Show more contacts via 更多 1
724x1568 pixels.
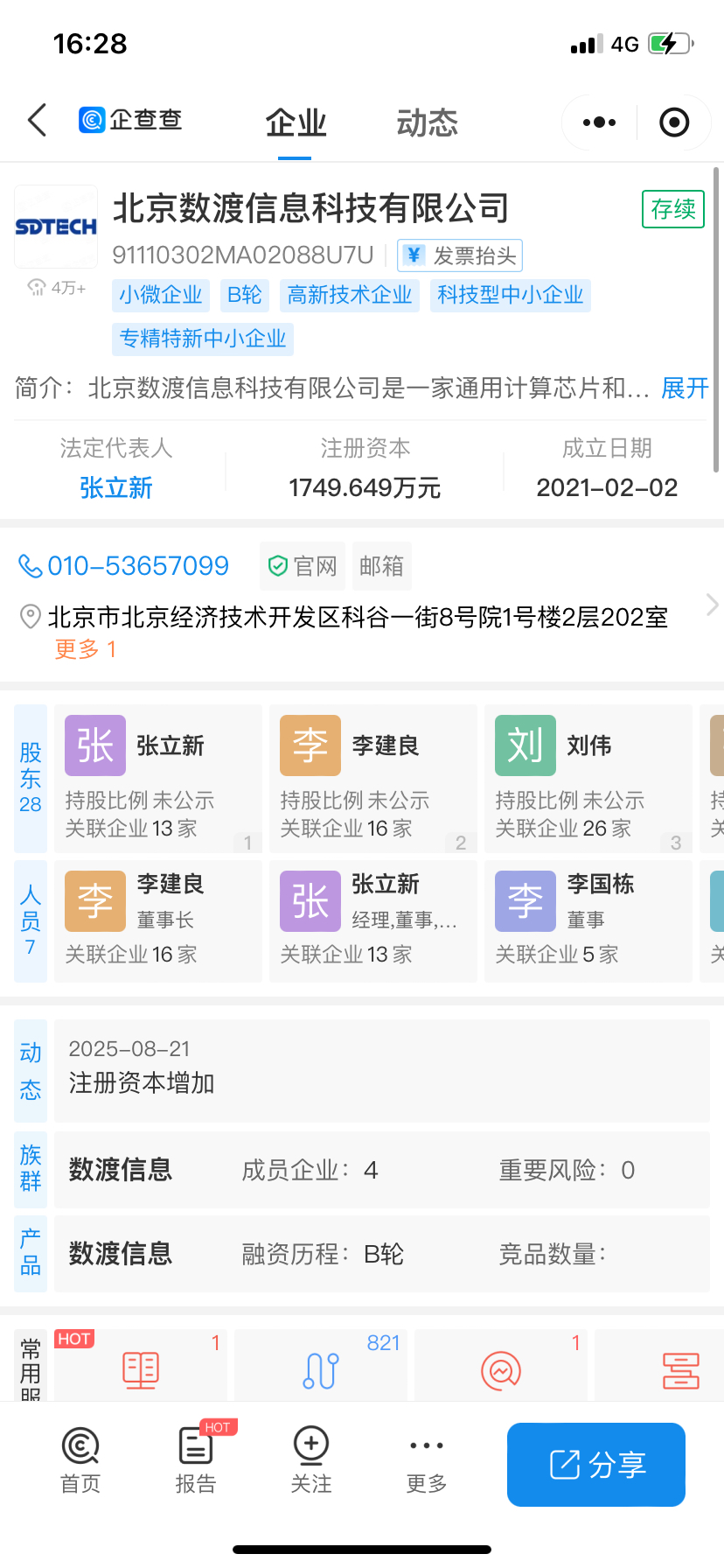coord(85,649)
